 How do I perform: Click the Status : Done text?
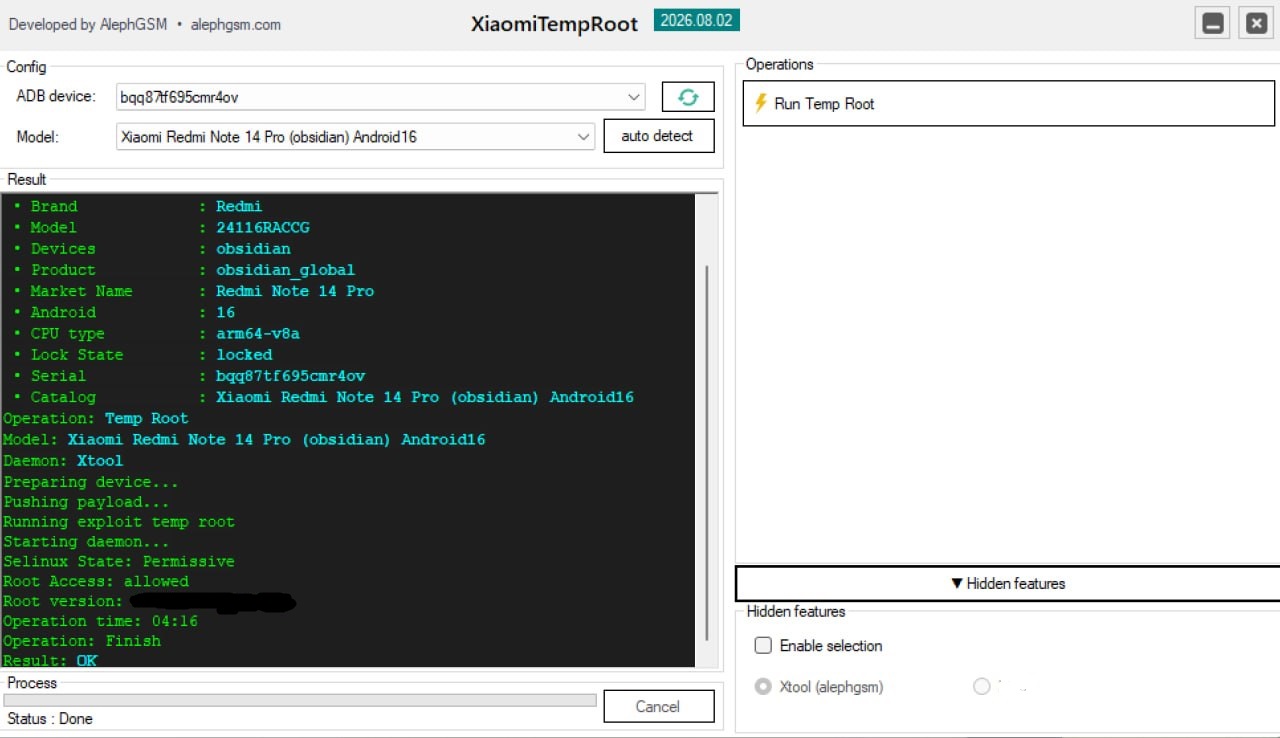pos(50,718)
